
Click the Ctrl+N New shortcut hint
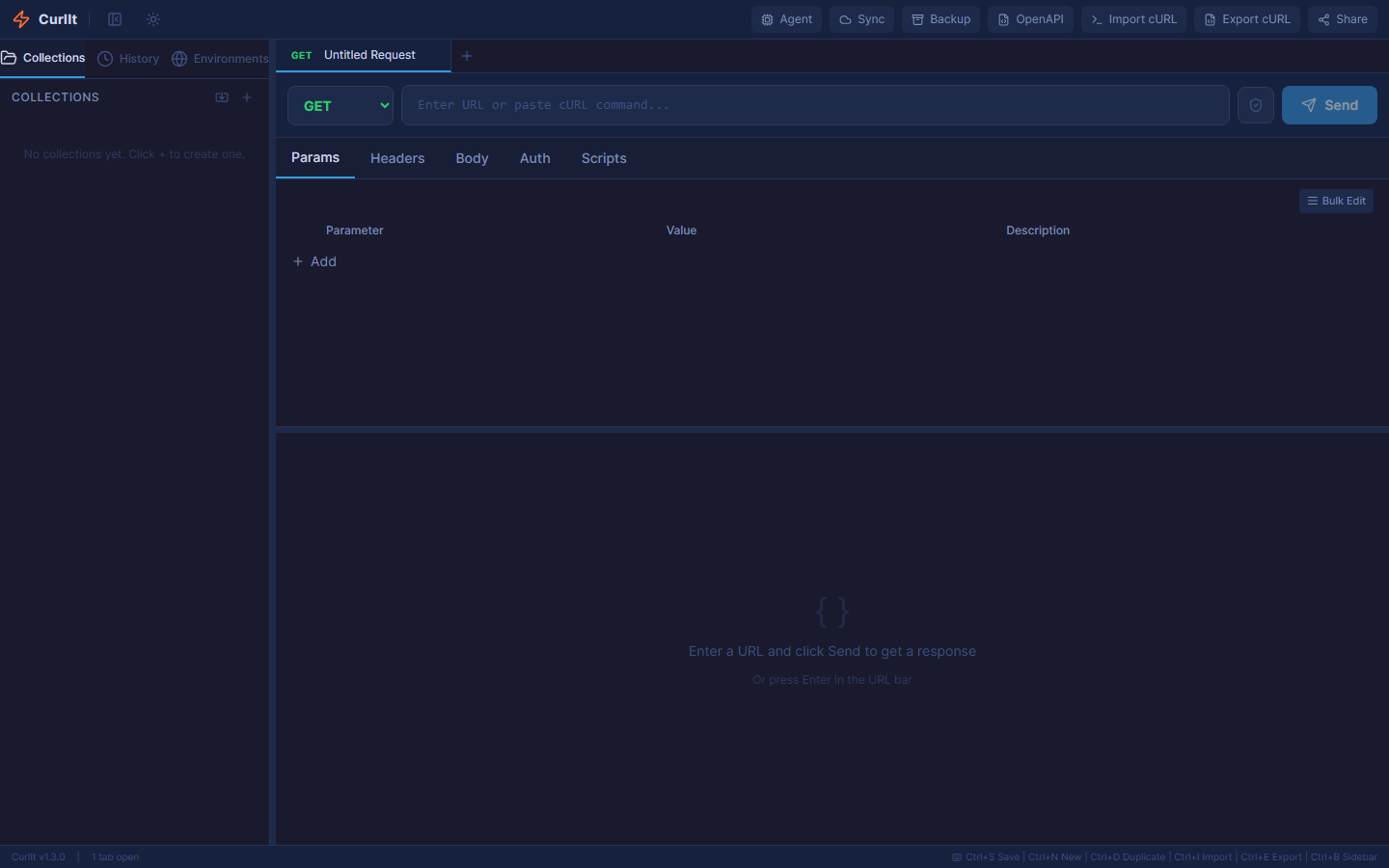[x=1055, y=857]
